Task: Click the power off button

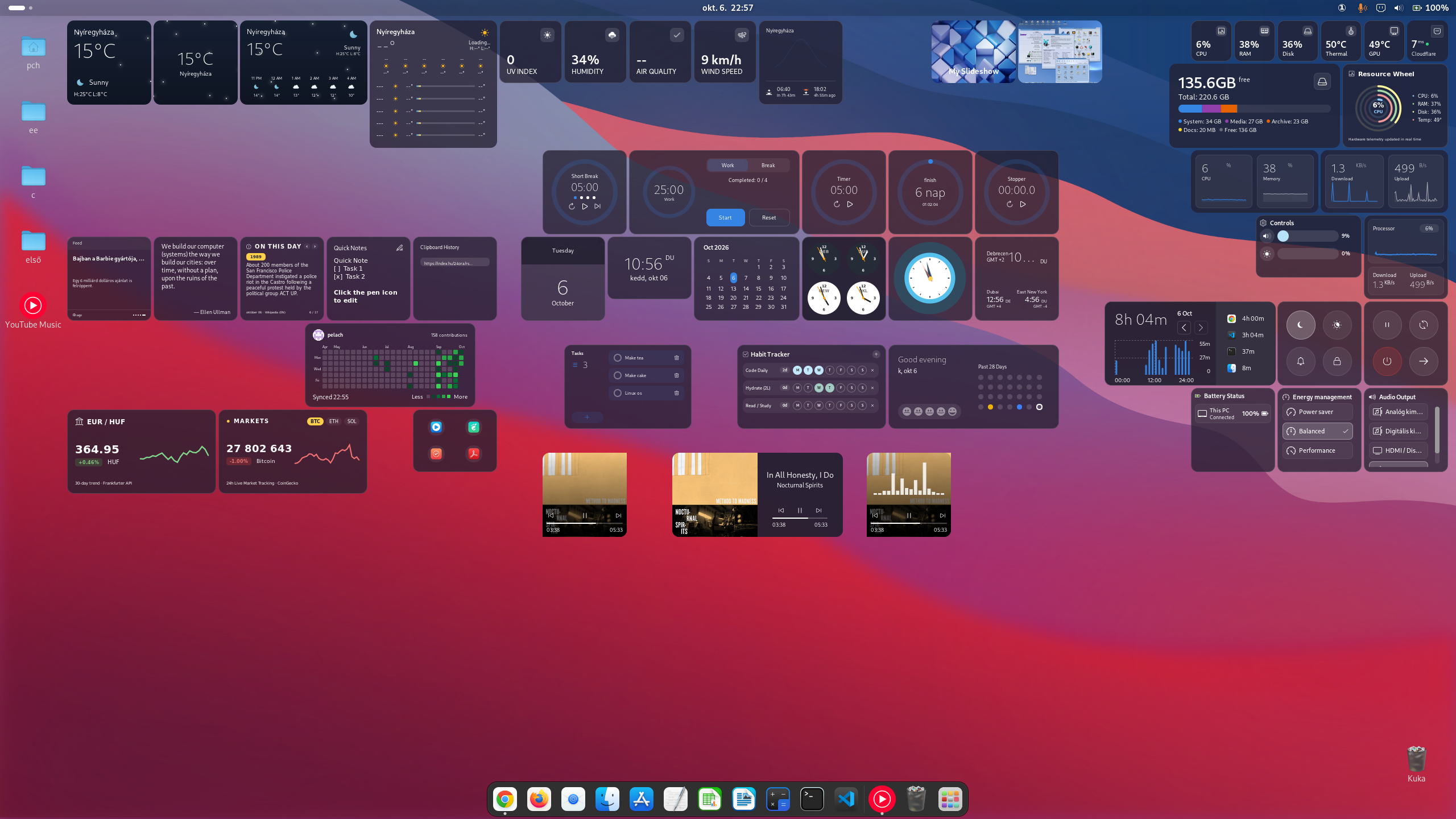Action: pos(1387,361)
